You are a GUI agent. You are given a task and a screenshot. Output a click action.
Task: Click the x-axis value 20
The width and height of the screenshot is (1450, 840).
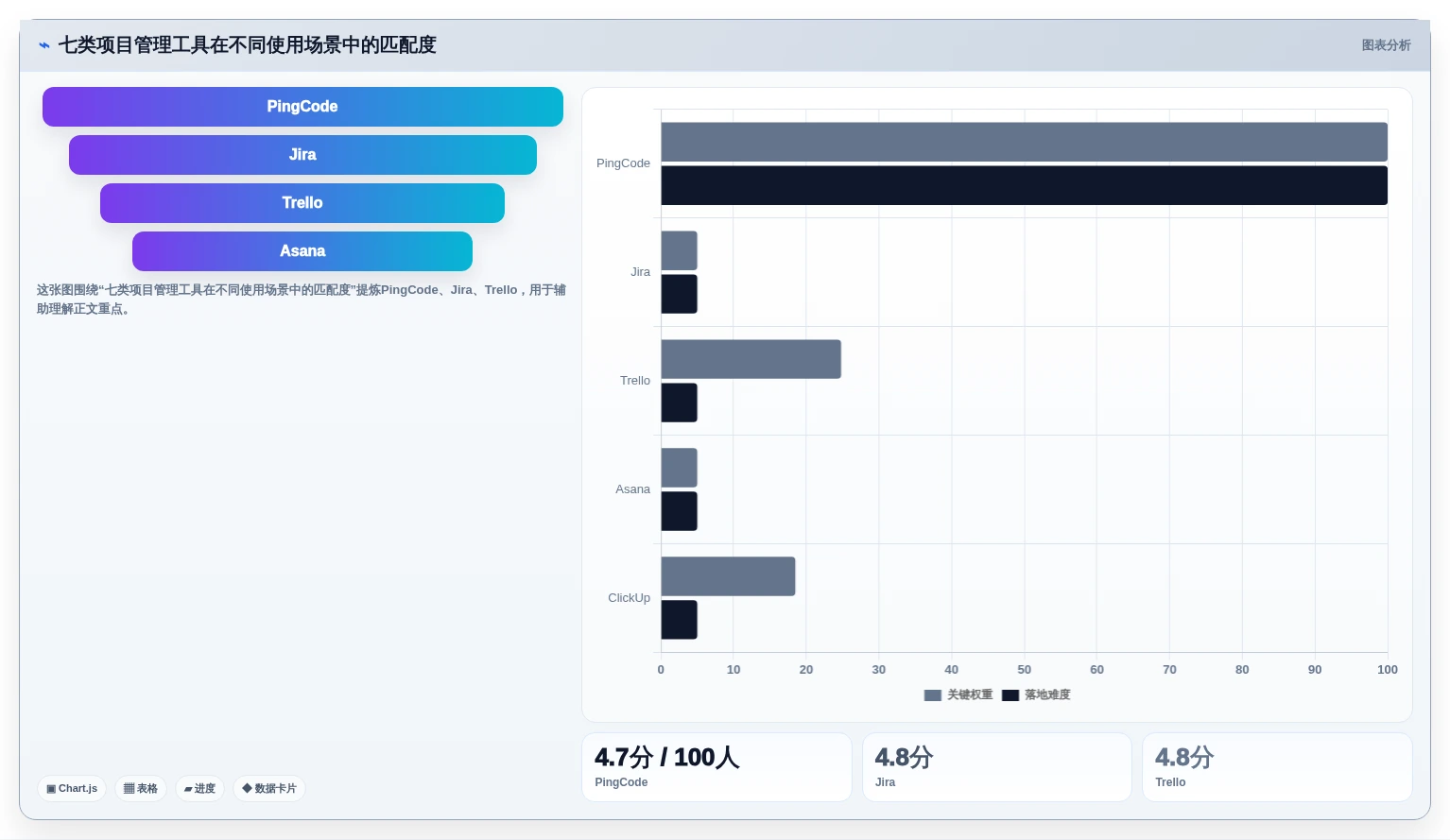(806, 670)
